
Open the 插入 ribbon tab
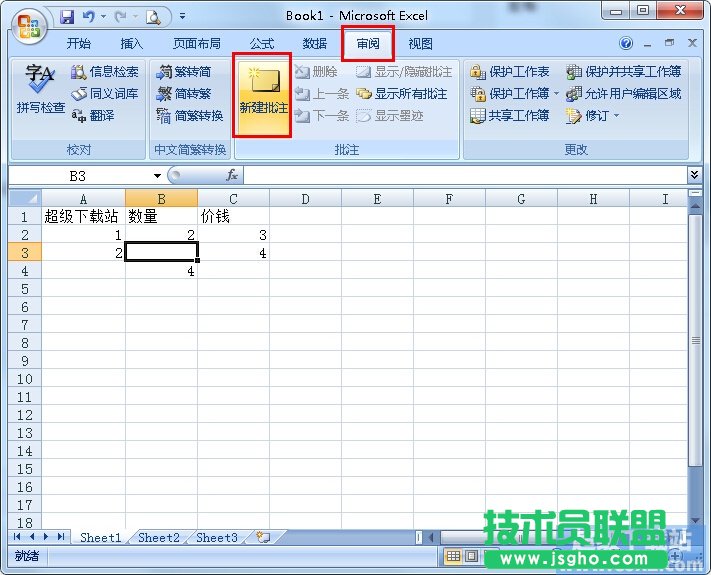[x=131, y=44]
